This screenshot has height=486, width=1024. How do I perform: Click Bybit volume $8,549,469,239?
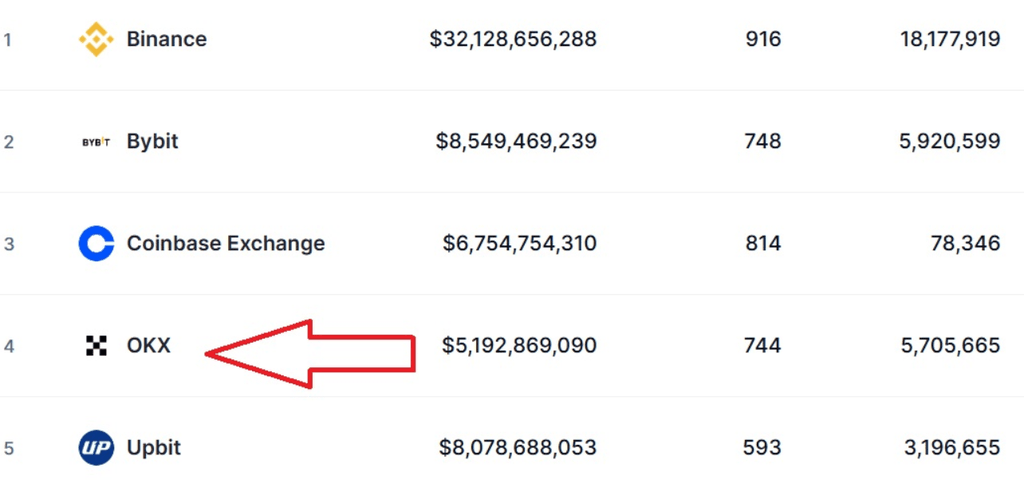(516, 142)
